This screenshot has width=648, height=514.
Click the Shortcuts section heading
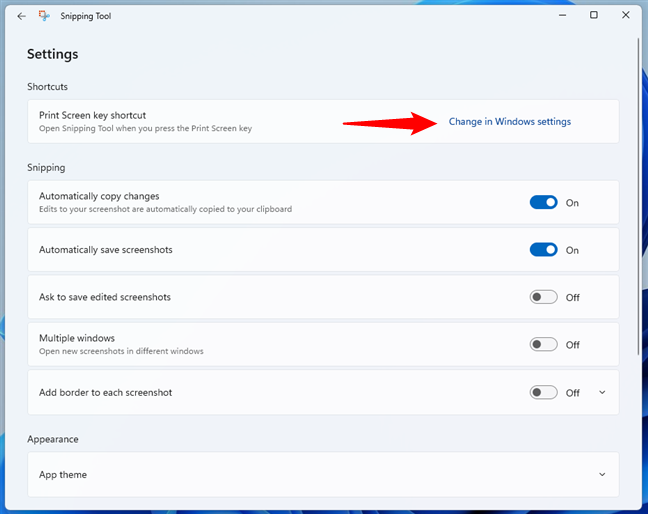[x=48, y=87]
